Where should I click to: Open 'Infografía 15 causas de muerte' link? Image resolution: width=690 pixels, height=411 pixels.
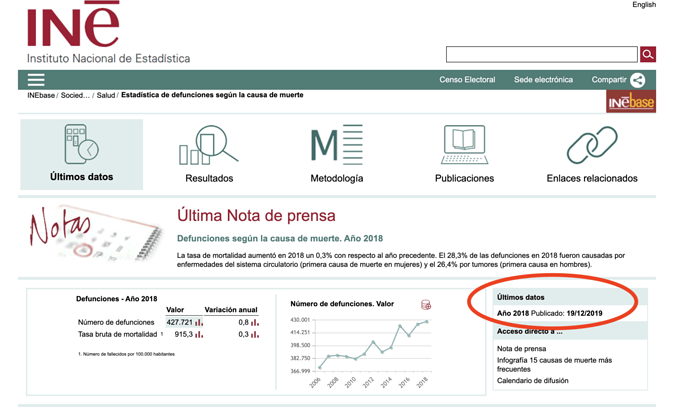554,365
